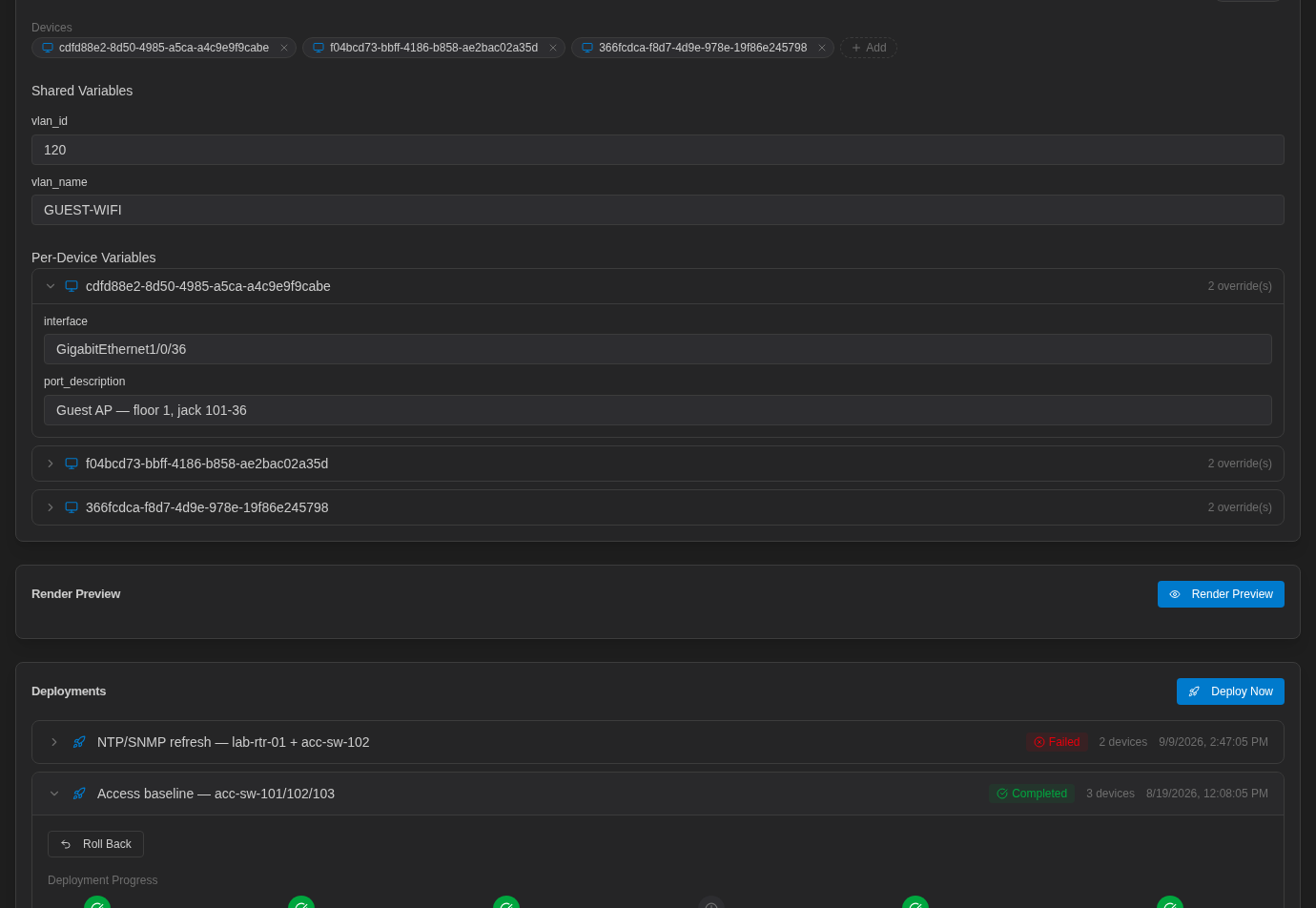Select the Access baseline deployment title
Image resolution: width=1316 pixels, height=908 pixels.
[216, 794]
